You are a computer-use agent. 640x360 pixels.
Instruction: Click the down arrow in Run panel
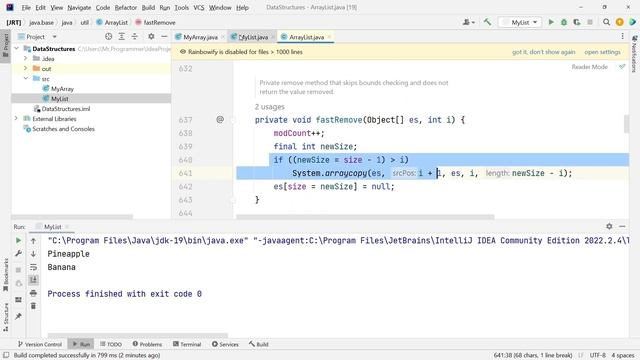click(x=33, y=253)
